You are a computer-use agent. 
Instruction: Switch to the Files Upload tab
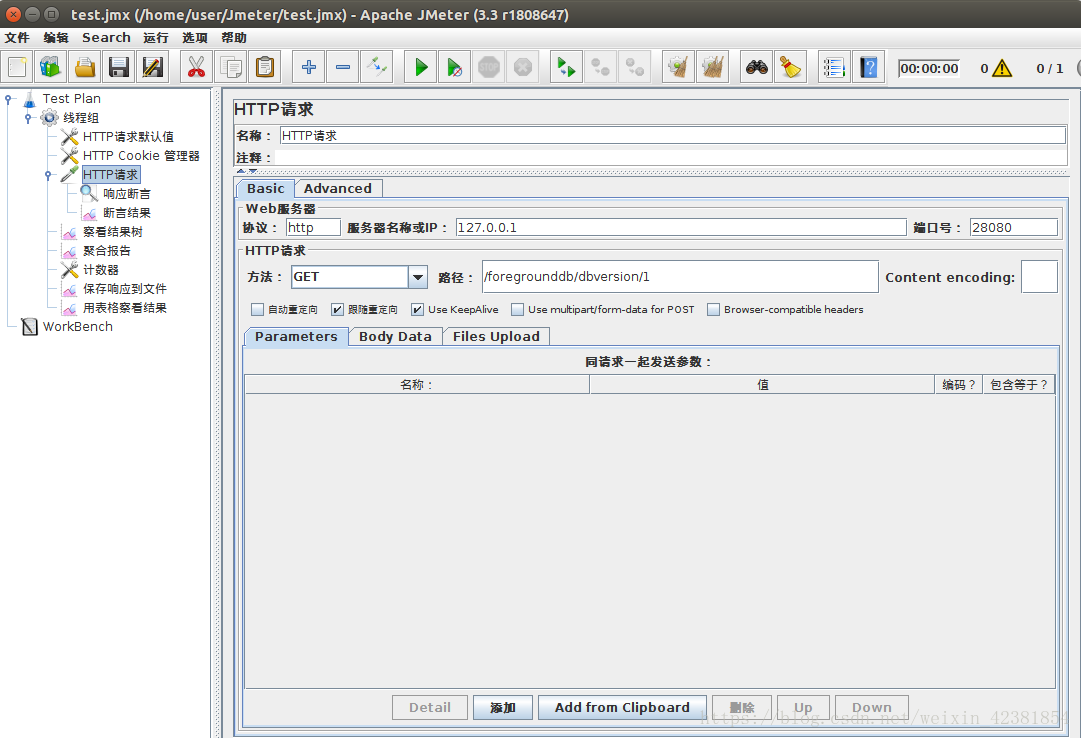(x=496, y=337)
